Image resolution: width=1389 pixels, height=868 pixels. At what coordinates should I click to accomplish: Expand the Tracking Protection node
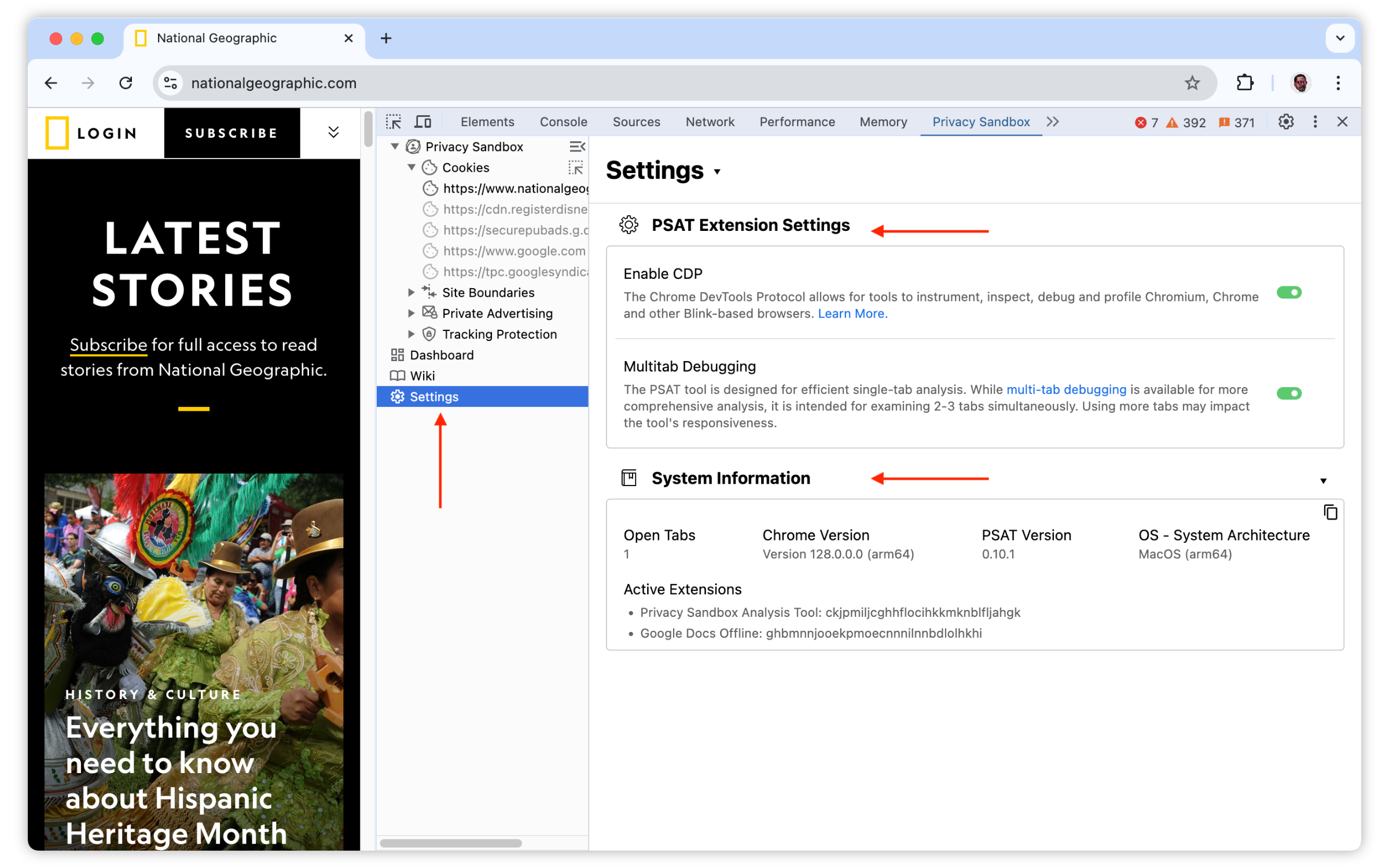pyautogui.click(x=411, y=334)
